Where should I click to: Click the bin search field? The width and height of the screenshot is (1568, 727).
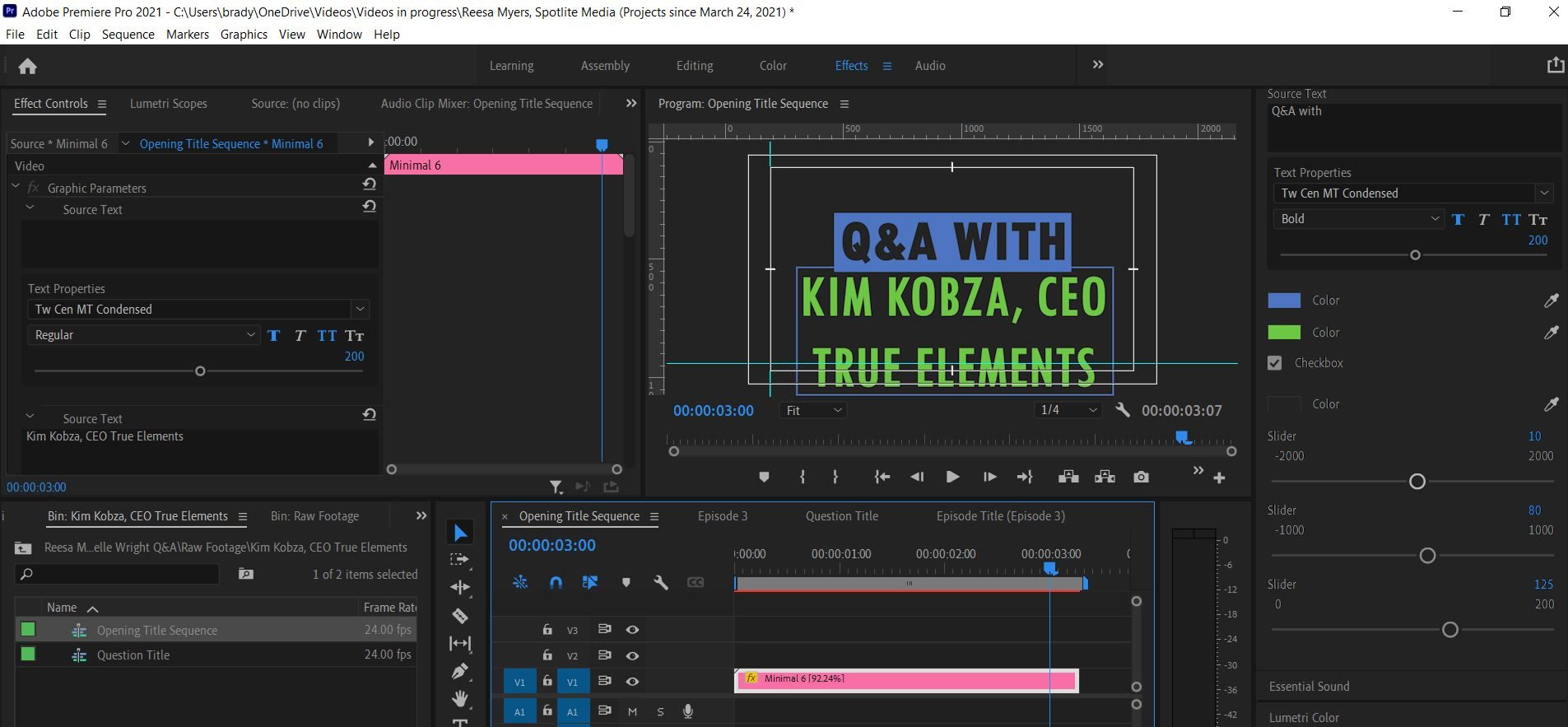point(118,574)
